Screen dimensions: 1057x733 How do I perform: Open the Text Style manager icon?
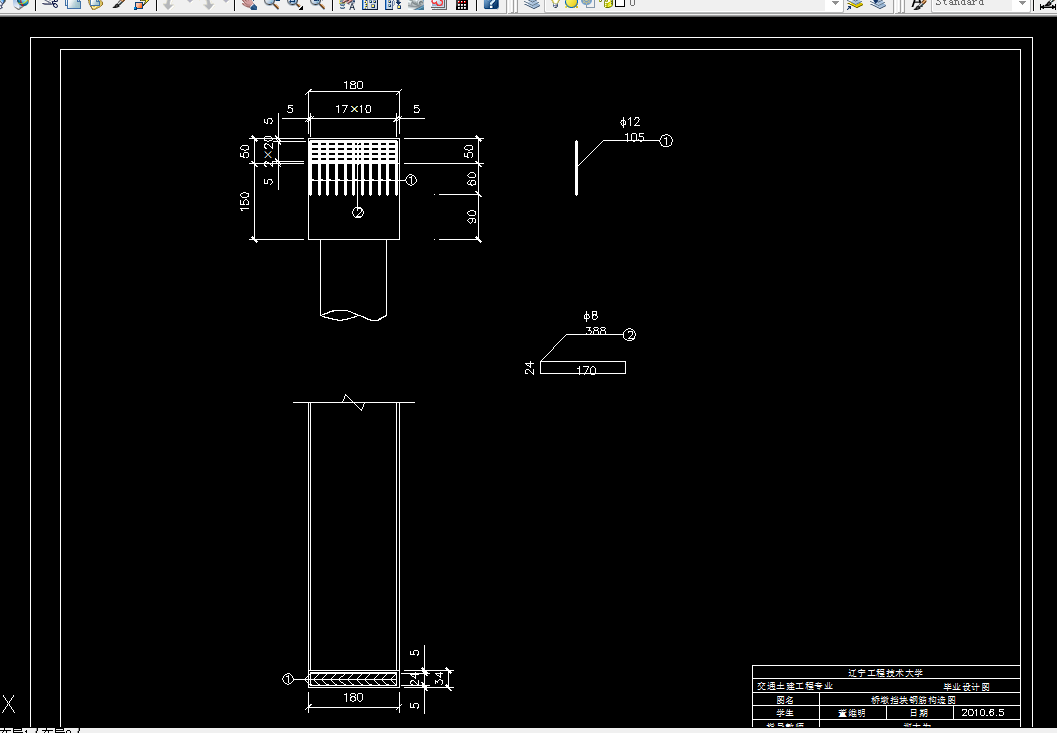[x=918, y=4]
